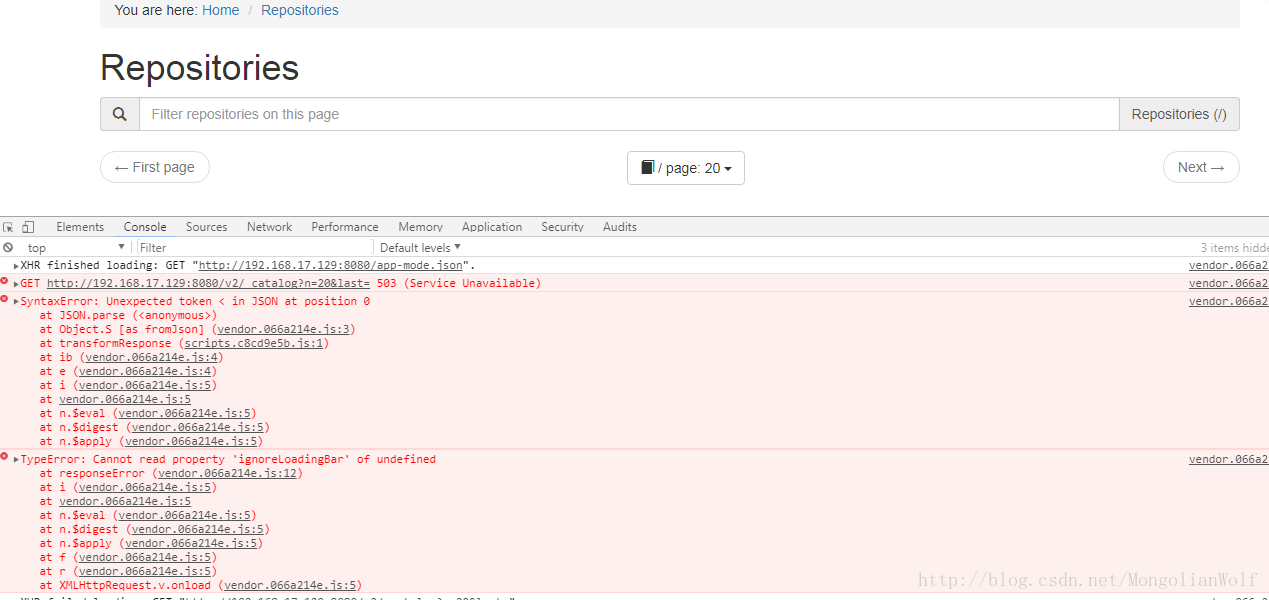Click the Repositories breadcrumb link
The width and height of the screenshot is (1269, 600).
click(x=300, y=10)
